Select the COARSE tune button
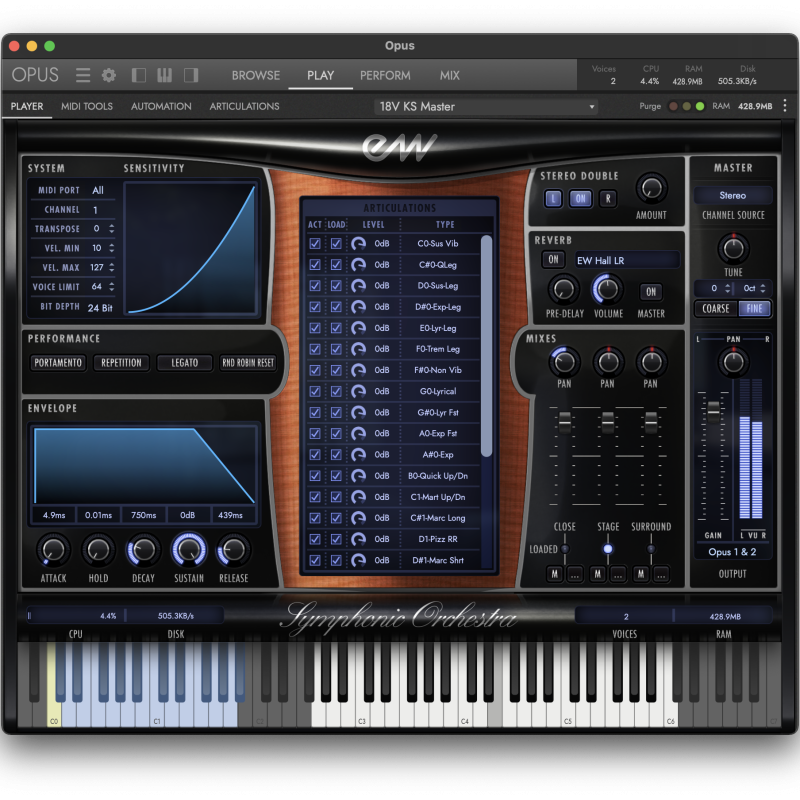This screenshot has width=800, height=800. tap(716, 308)
